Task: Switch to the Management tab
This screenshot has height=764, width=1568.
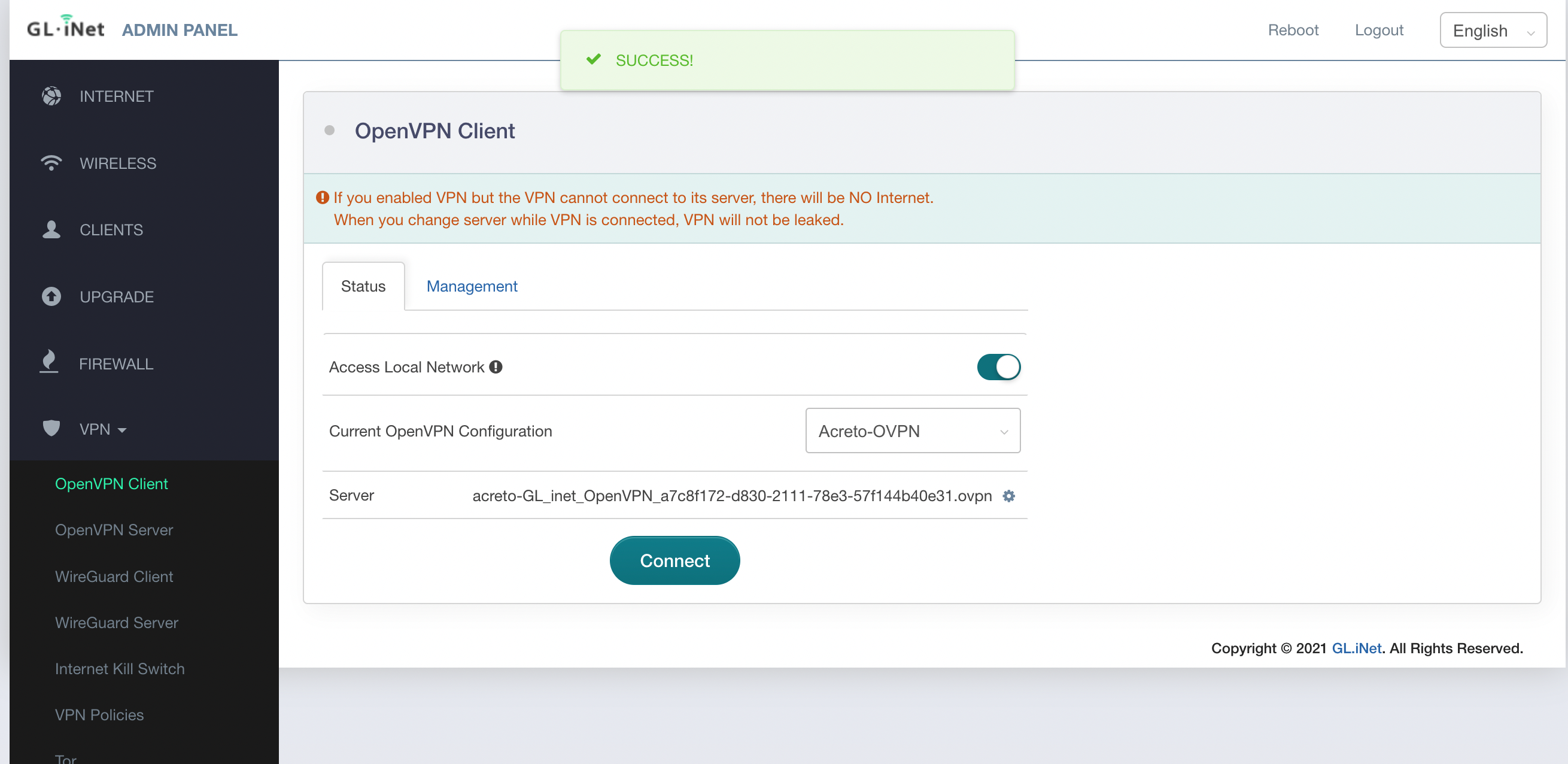Action: coord(472,286)
